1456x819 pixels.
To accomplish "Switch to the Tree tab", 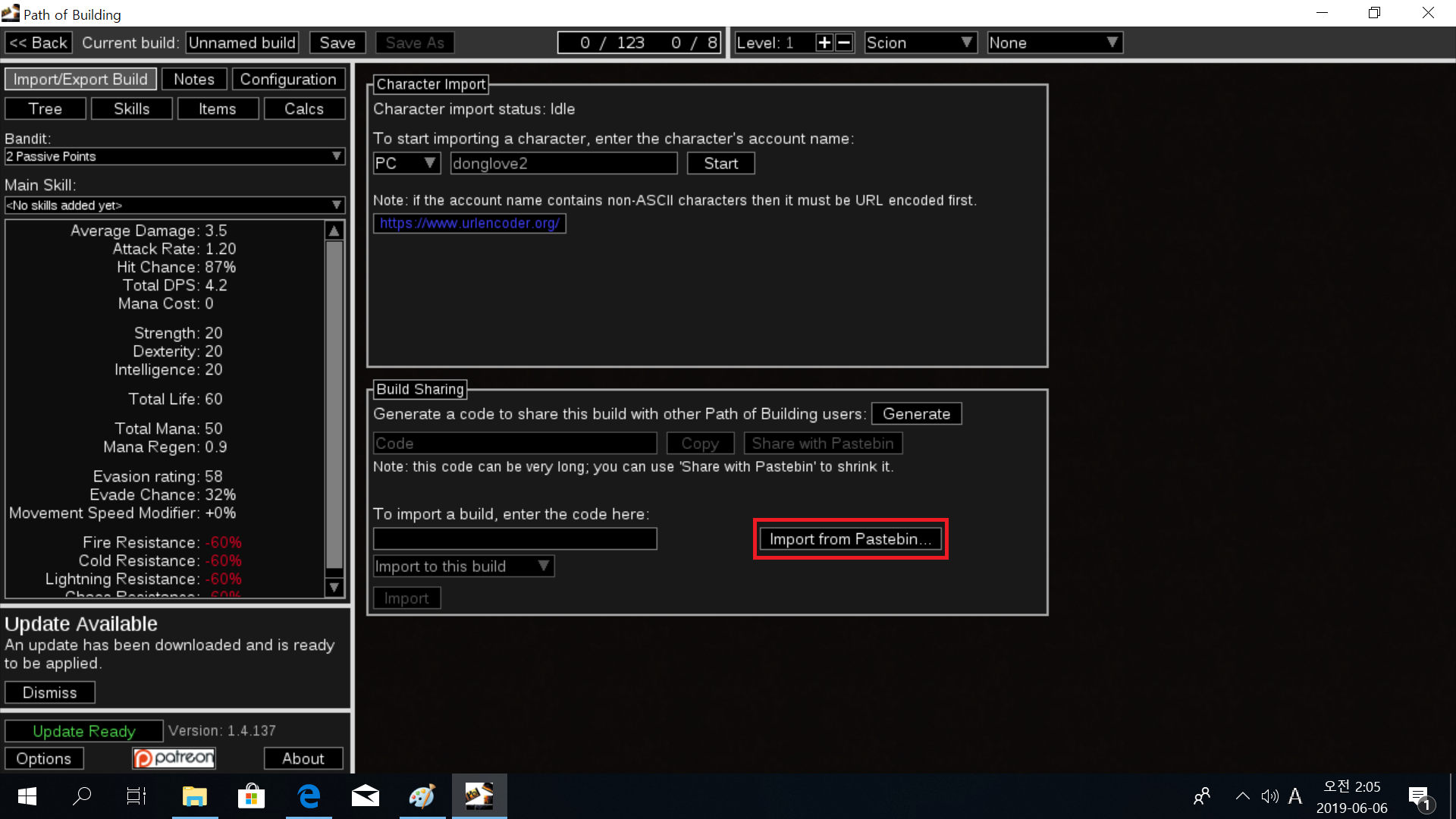I will (x=45, y=109).
